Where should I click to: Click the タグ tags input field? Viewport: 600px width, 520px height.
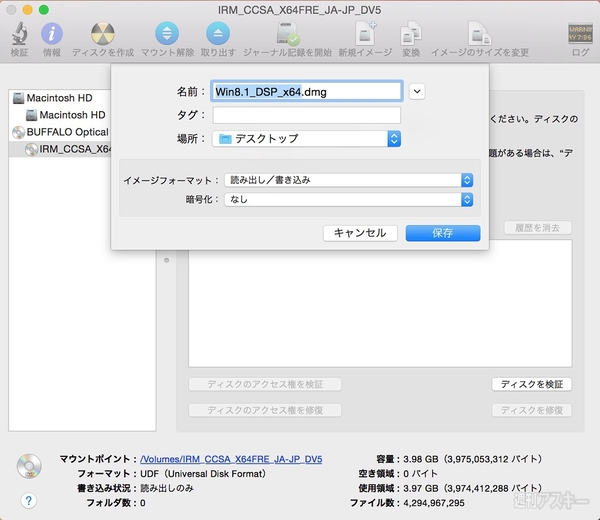pos(307,115)
